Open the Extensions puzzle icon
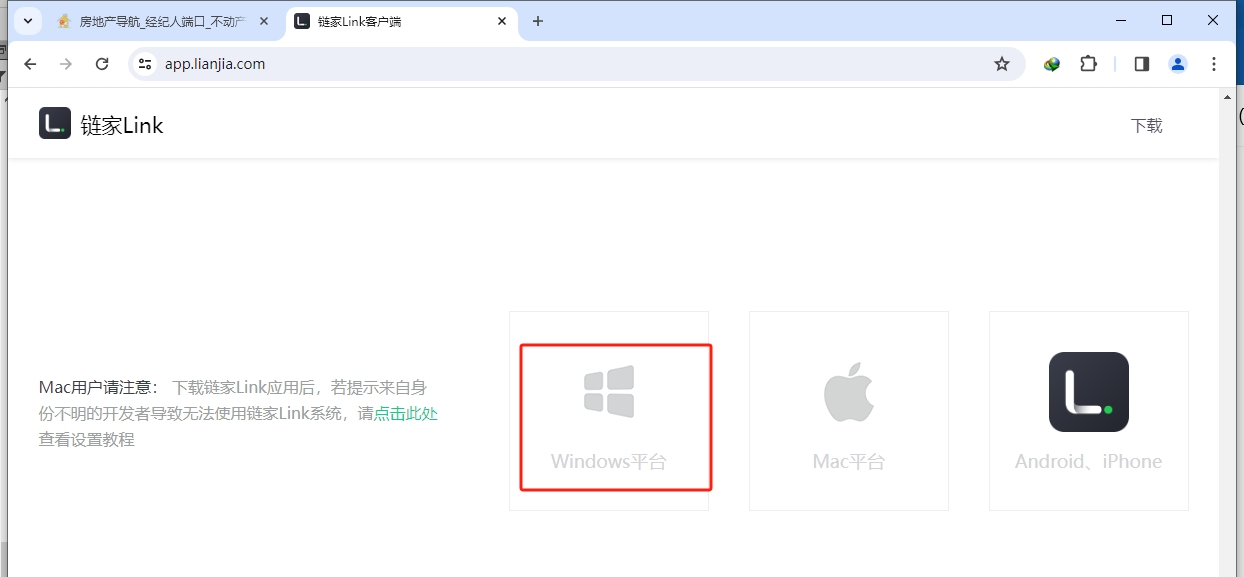Screen dimensions: 1244x577 point(1088,64)
